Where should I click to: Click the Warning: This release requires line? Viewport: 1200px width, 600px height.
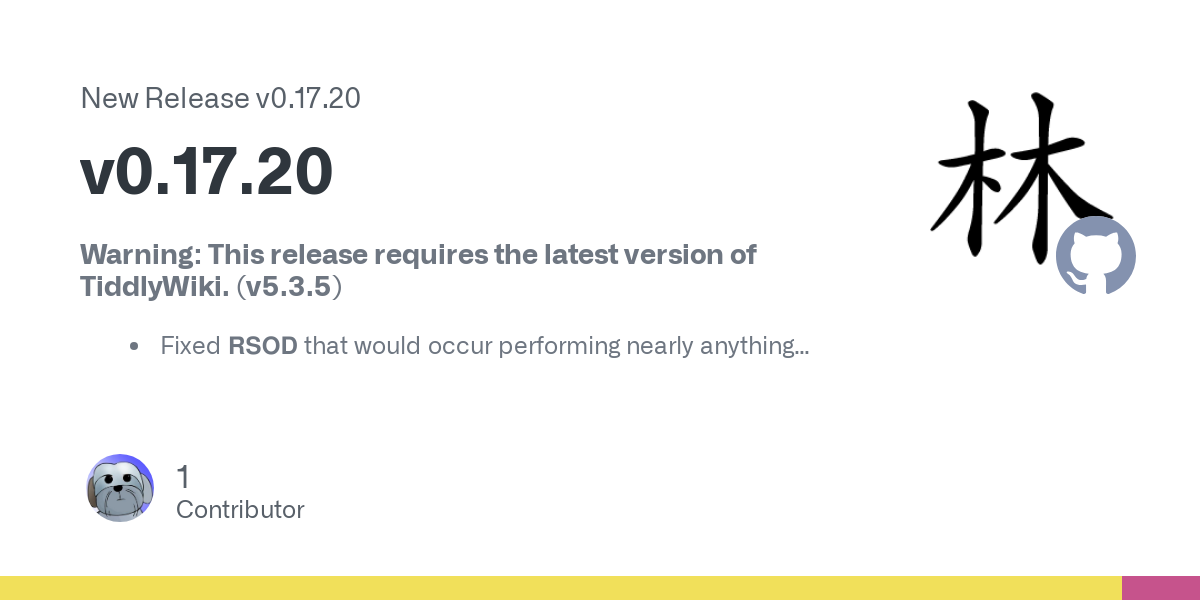[x=418, y=255]
